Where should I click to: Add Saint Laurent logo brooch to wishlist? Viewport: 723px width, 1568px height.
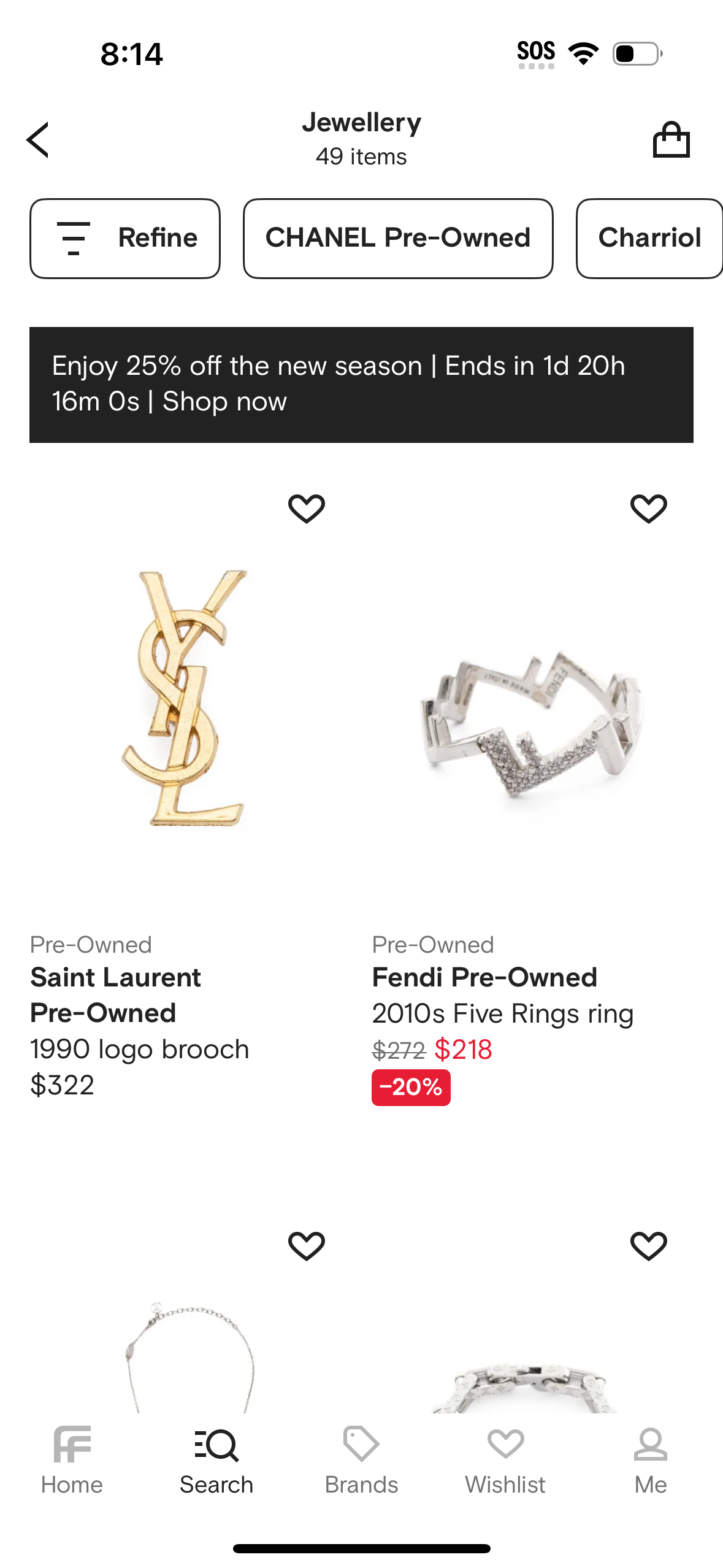307,509
